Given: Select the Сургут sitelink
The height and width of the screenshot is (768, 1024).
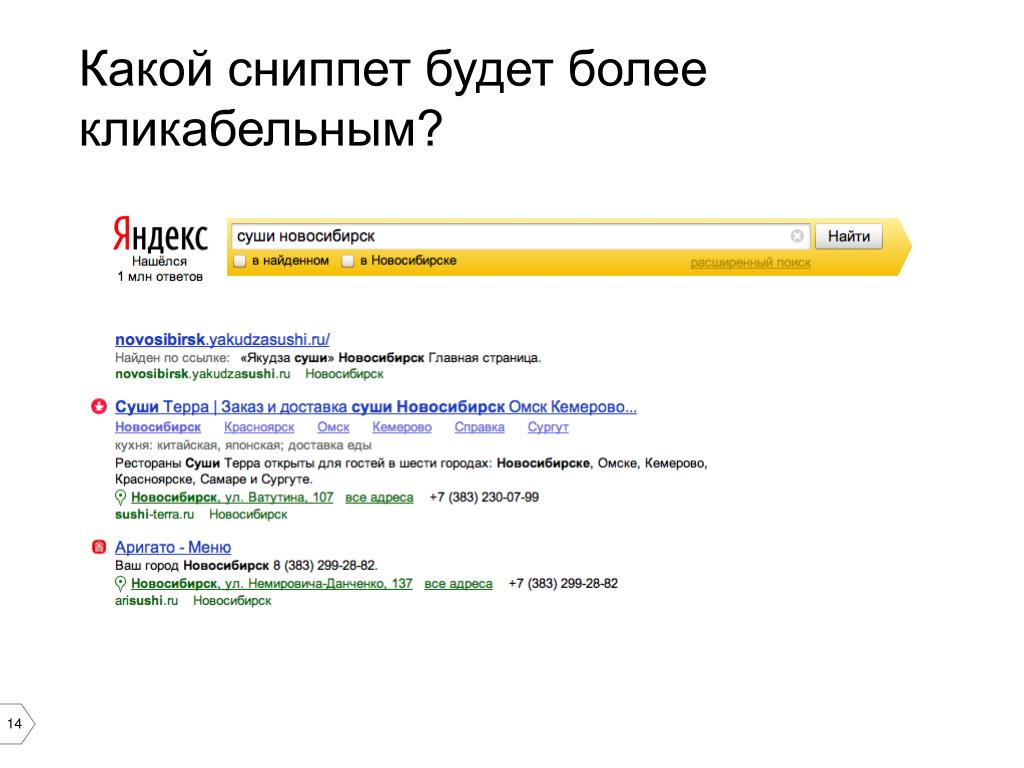Looking at the screenshot, I should pos(548,427).
